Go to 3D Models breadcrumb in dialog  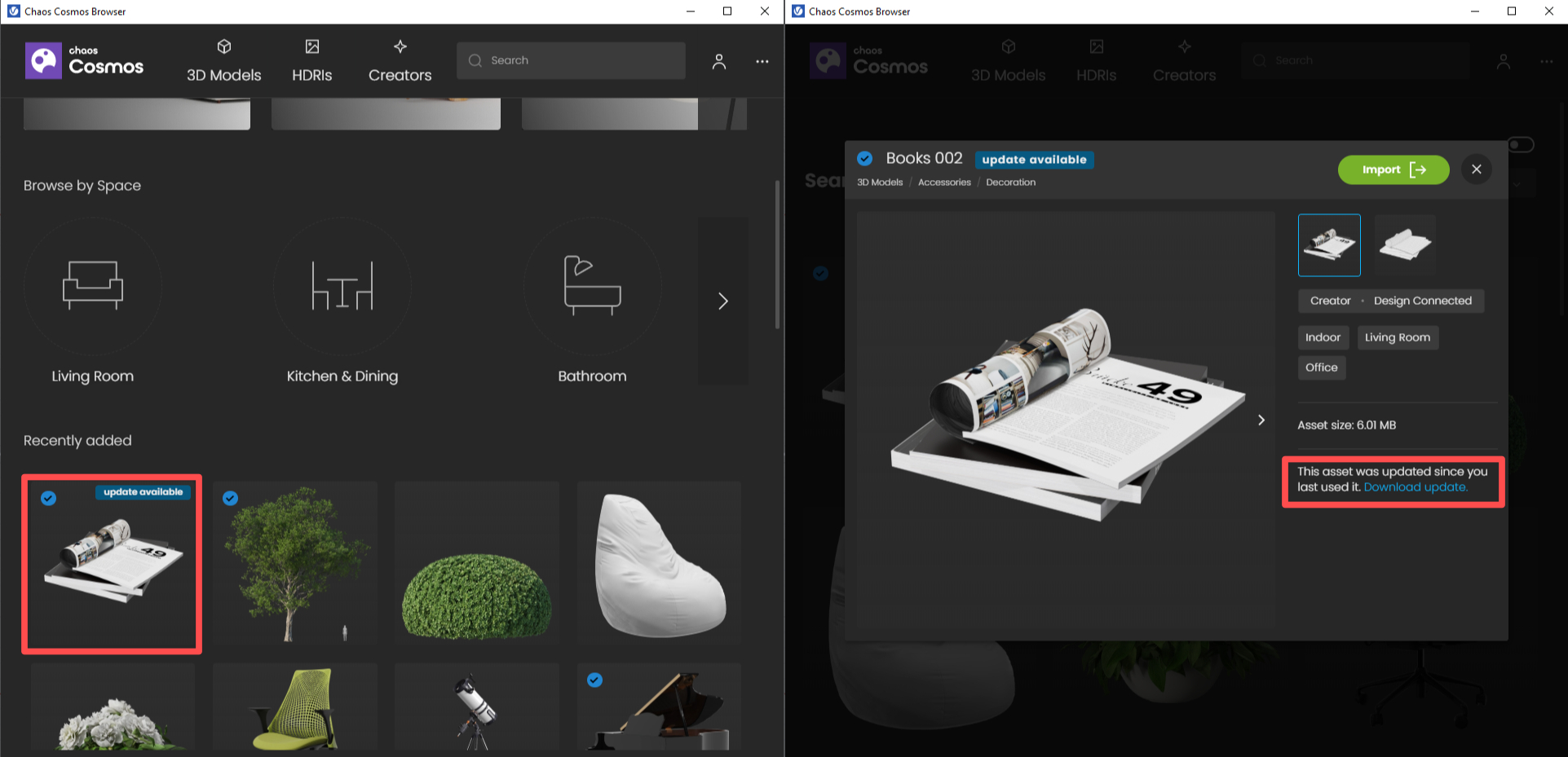click(x=880, y=183)
